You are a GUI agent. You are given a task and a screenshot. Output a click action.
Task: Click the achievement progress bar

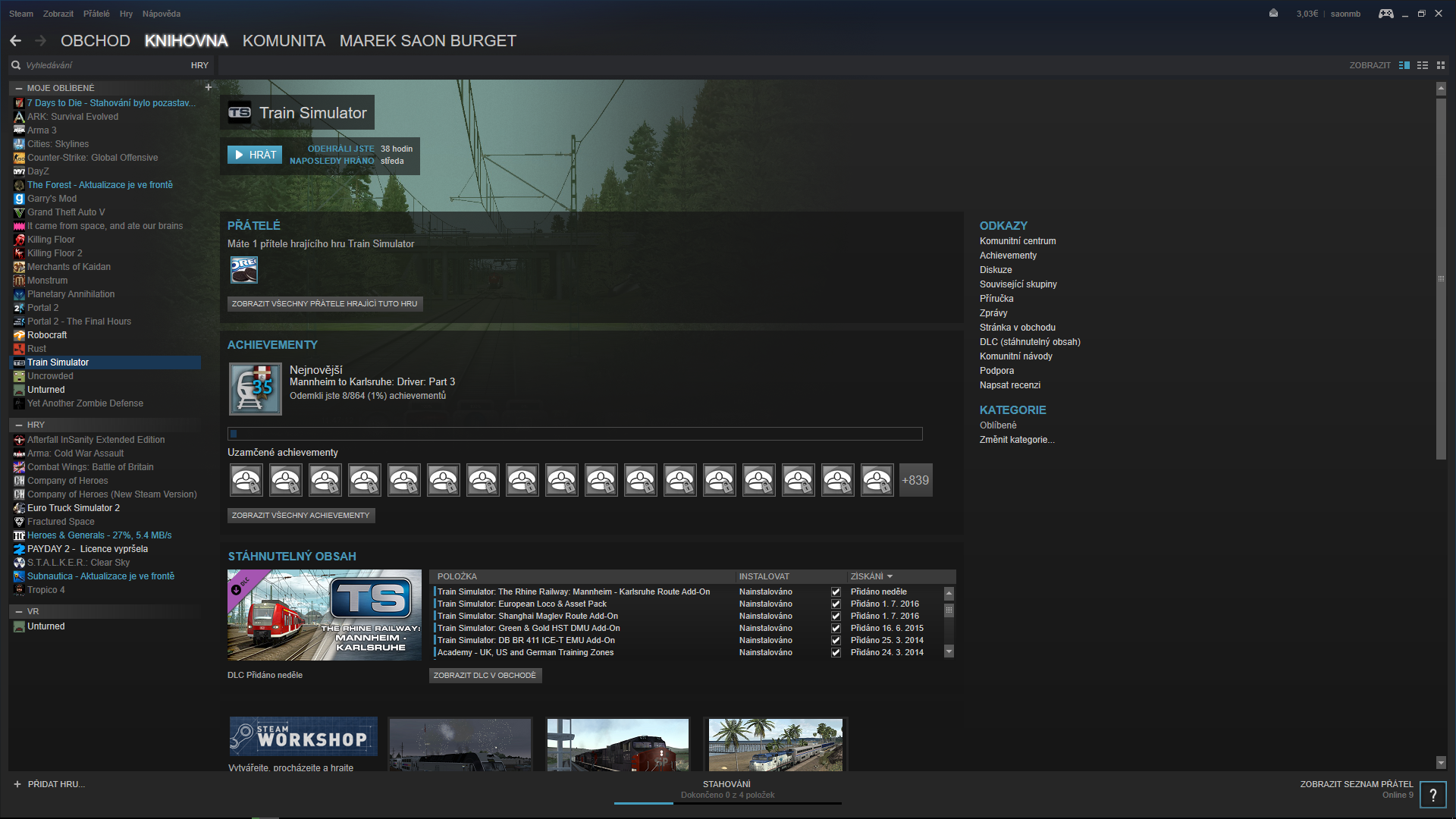click(x=575, y=434)
